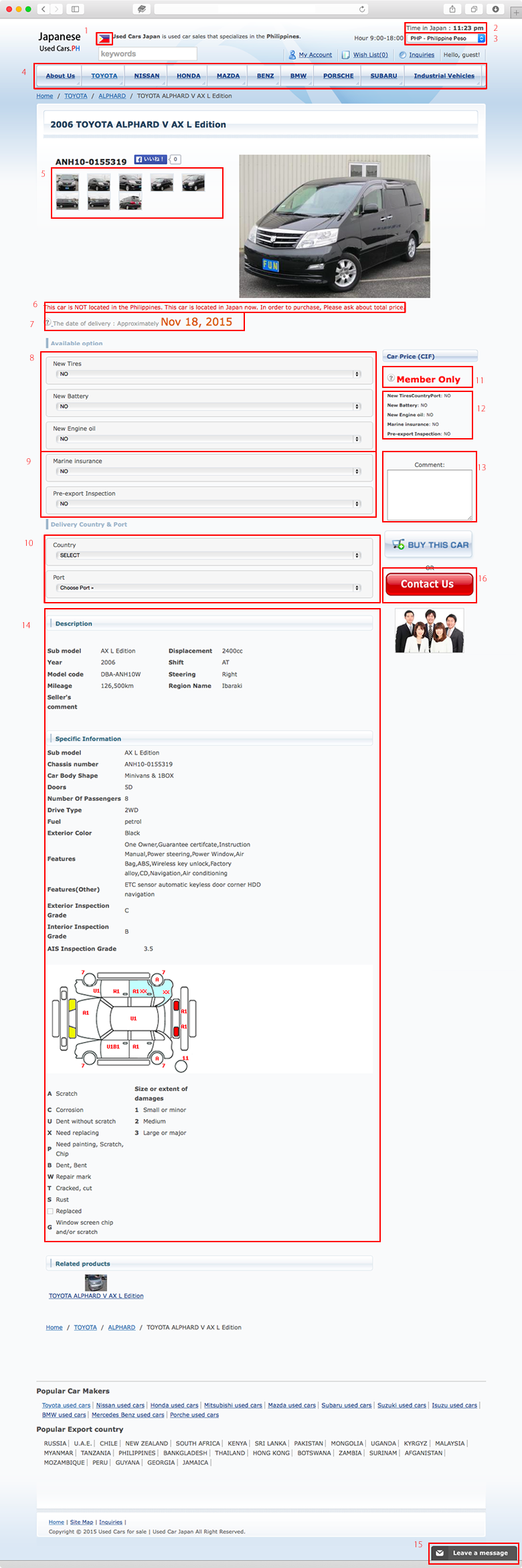Image resolution: width=522 pixels, height=1568 pixels.
Task: Click the browser share icon
Action: pos(452,9)
